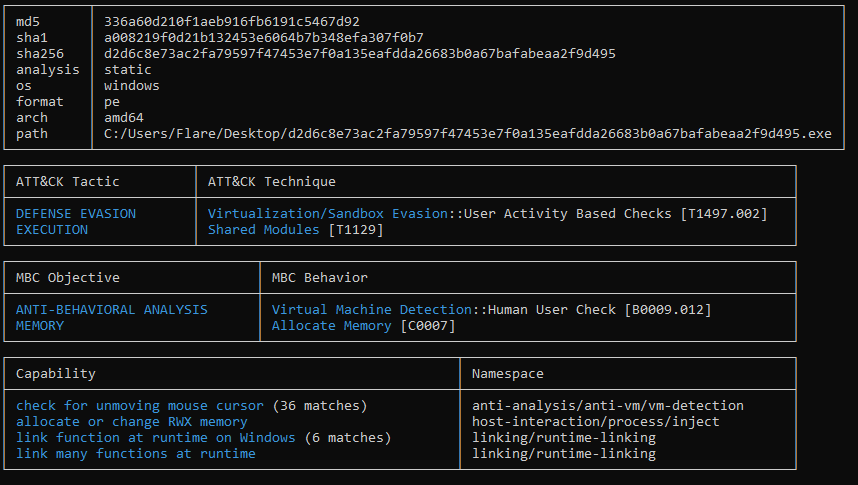Click host-interaction/process/inject namespace
Image resolution: width=858 pixels, height=485 pixels.
tap(595, 422)
